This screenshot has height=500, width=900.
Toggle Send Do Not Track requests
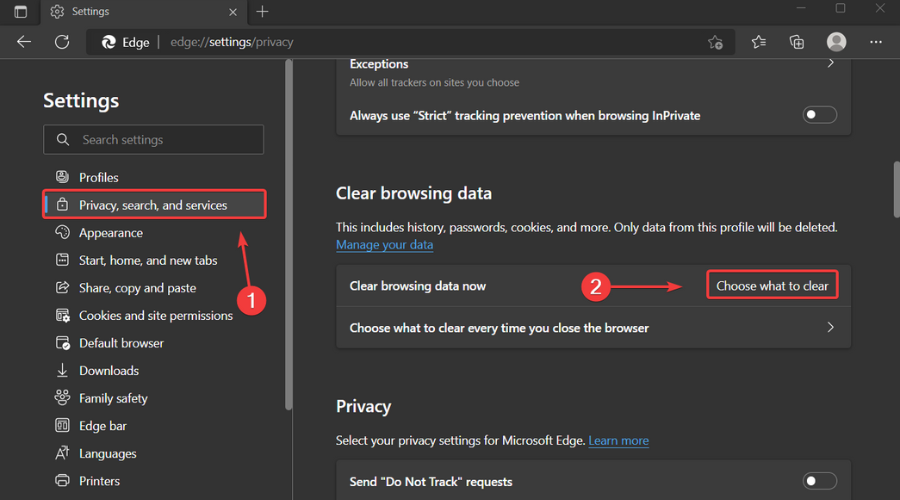[x=819, y=481]
